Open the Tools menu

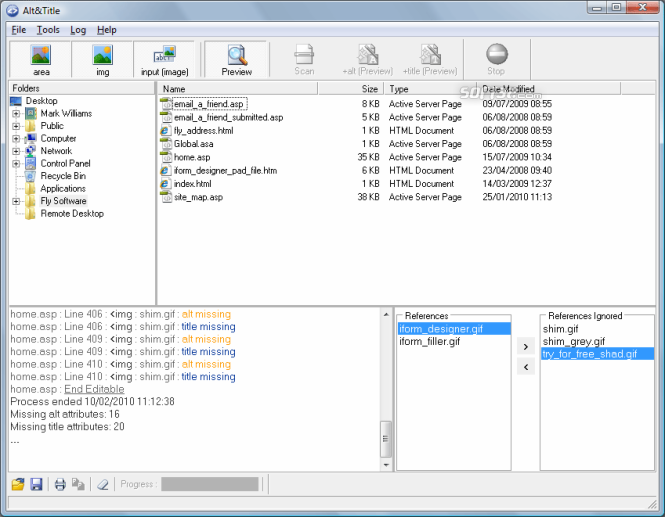(48, 30)
